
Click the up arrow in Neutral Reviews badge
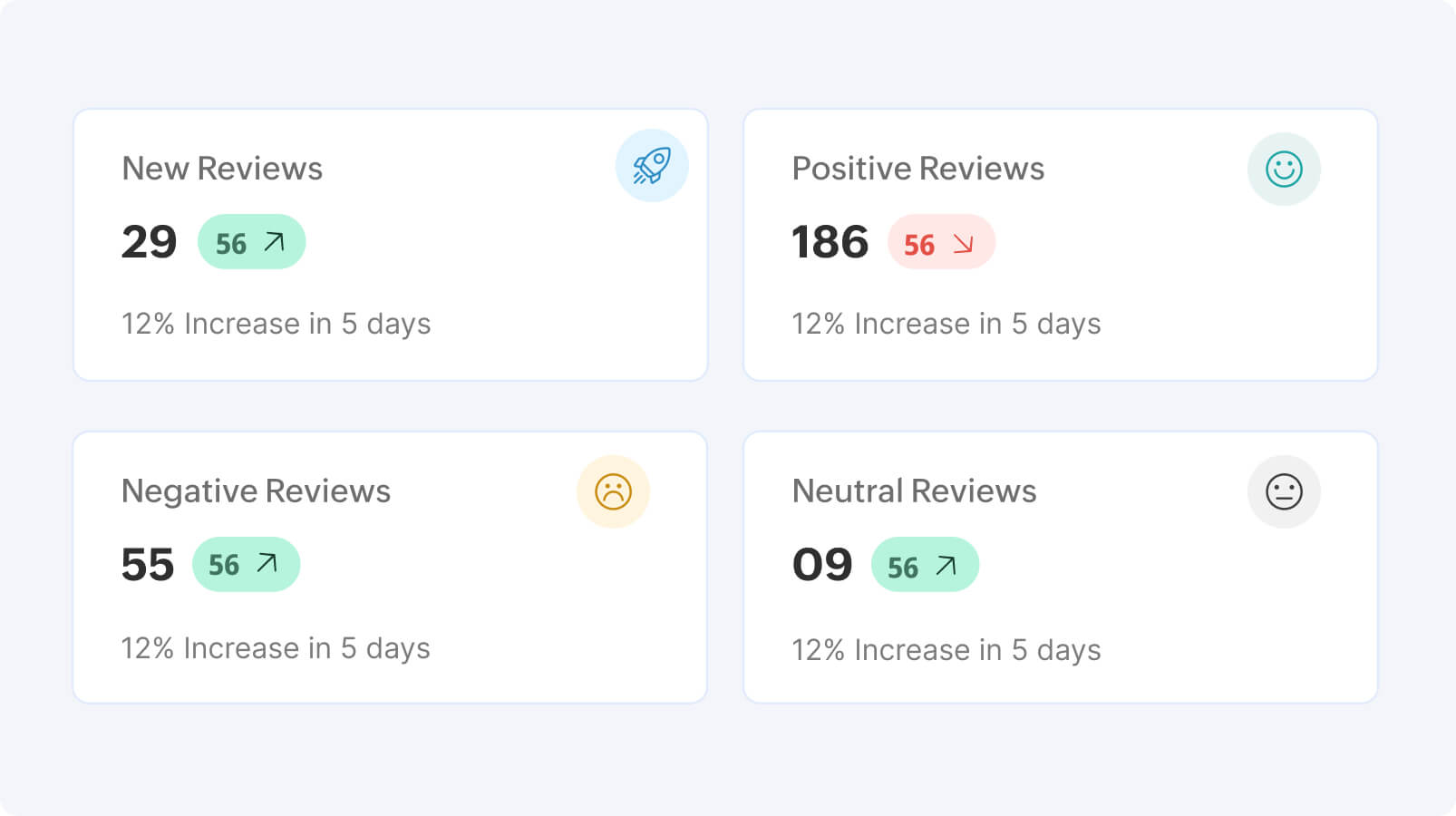(946, 566)
